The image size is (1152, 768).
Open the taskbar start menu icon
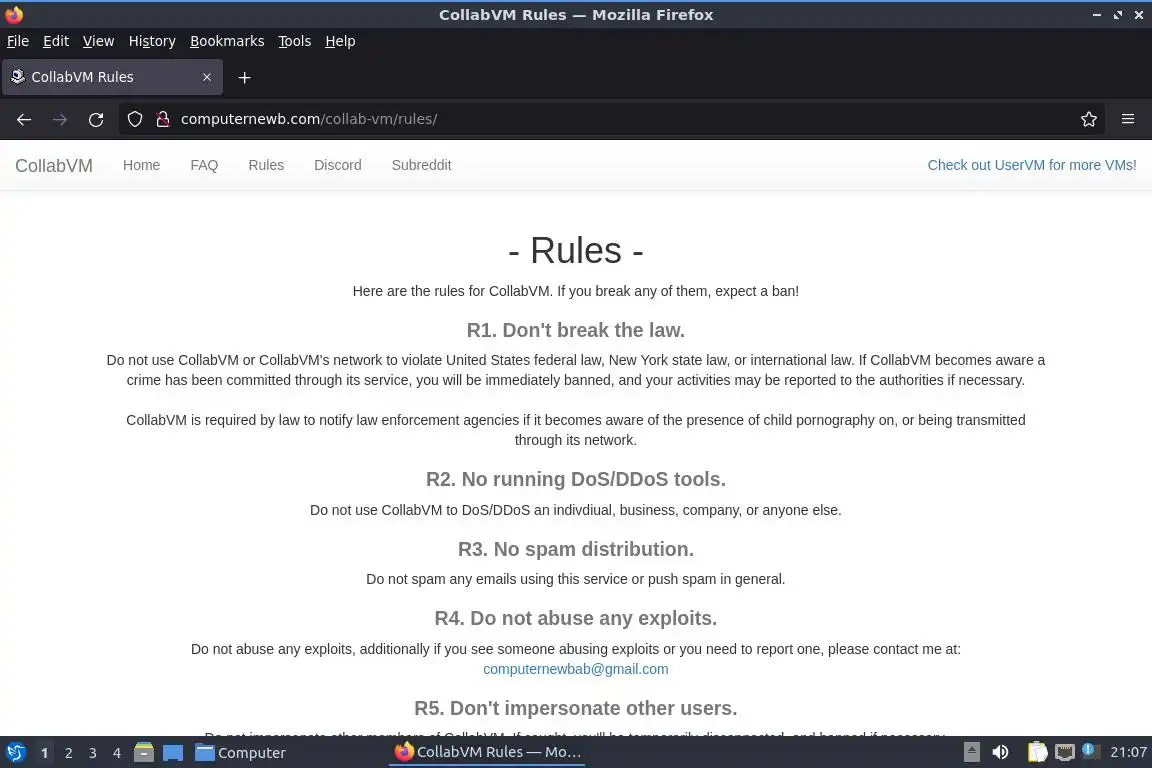click(x=15, y=753)
